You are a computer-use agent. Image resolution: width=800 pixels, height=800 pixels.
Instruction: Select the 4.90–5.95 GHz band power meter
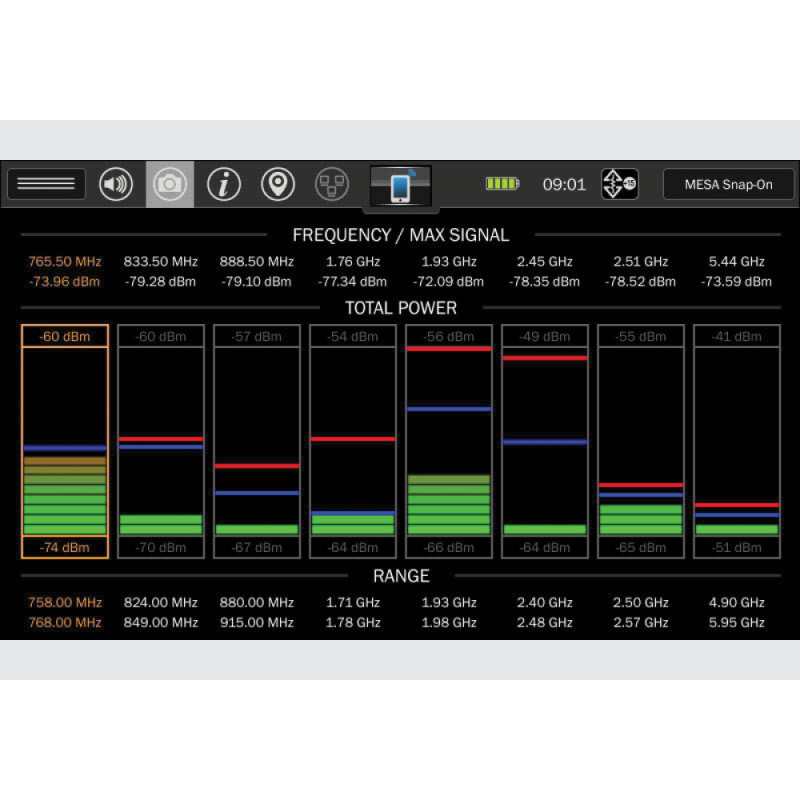737,441
